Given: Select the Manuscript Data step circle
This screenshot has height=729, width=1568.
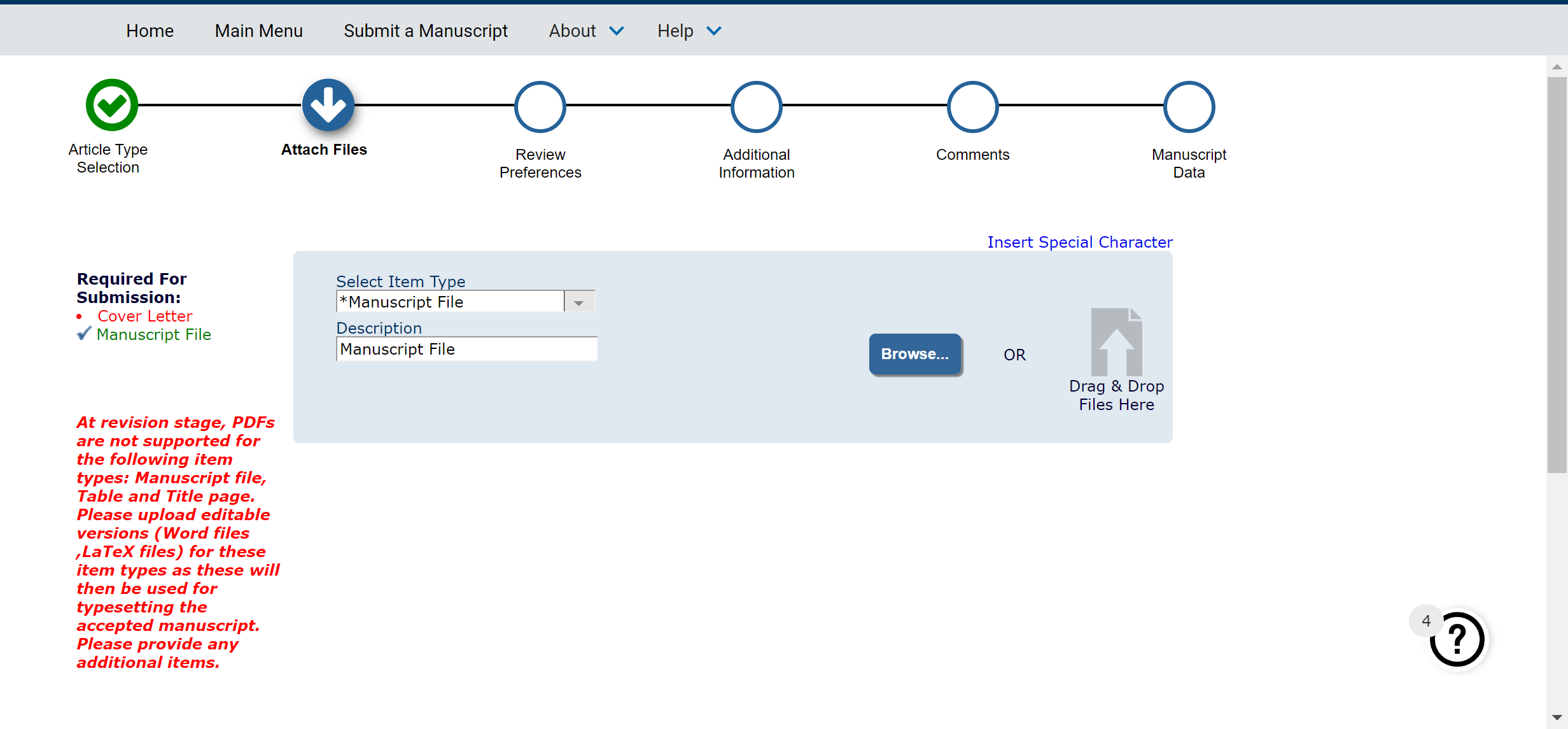Looking at the screenshot, I should (1189, 107).
